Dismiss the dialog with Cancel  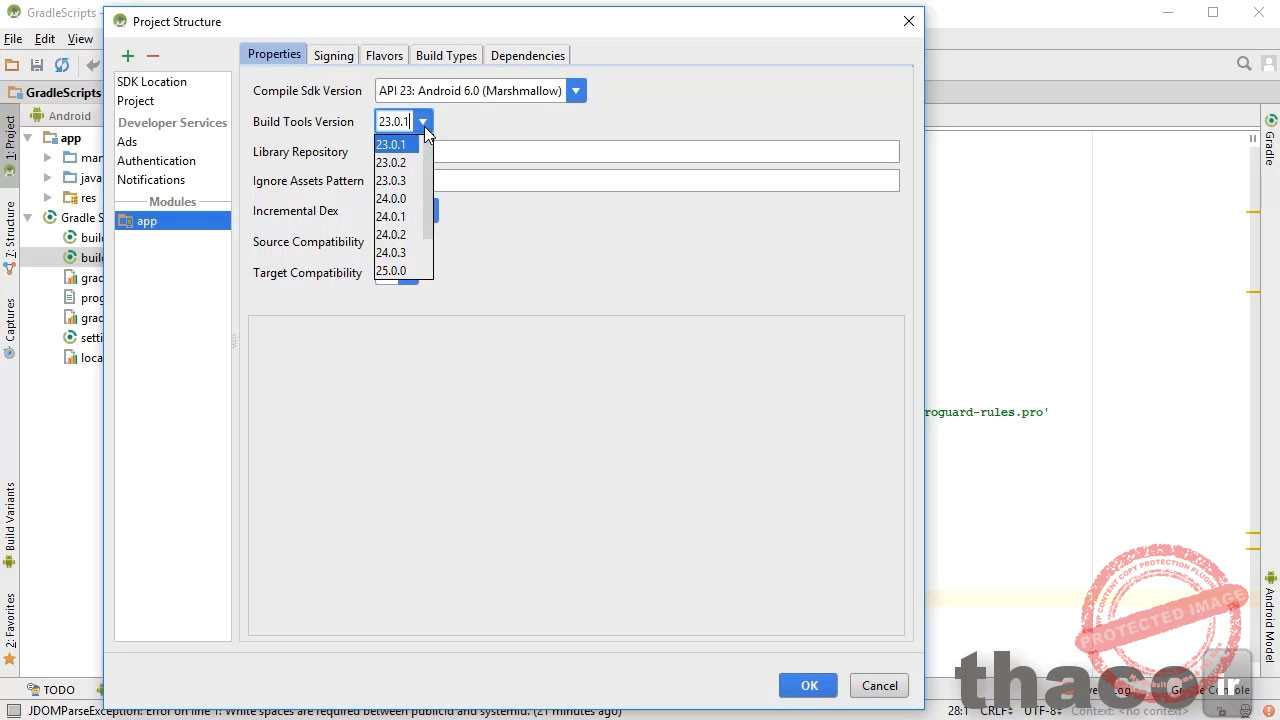click(878, 685)
